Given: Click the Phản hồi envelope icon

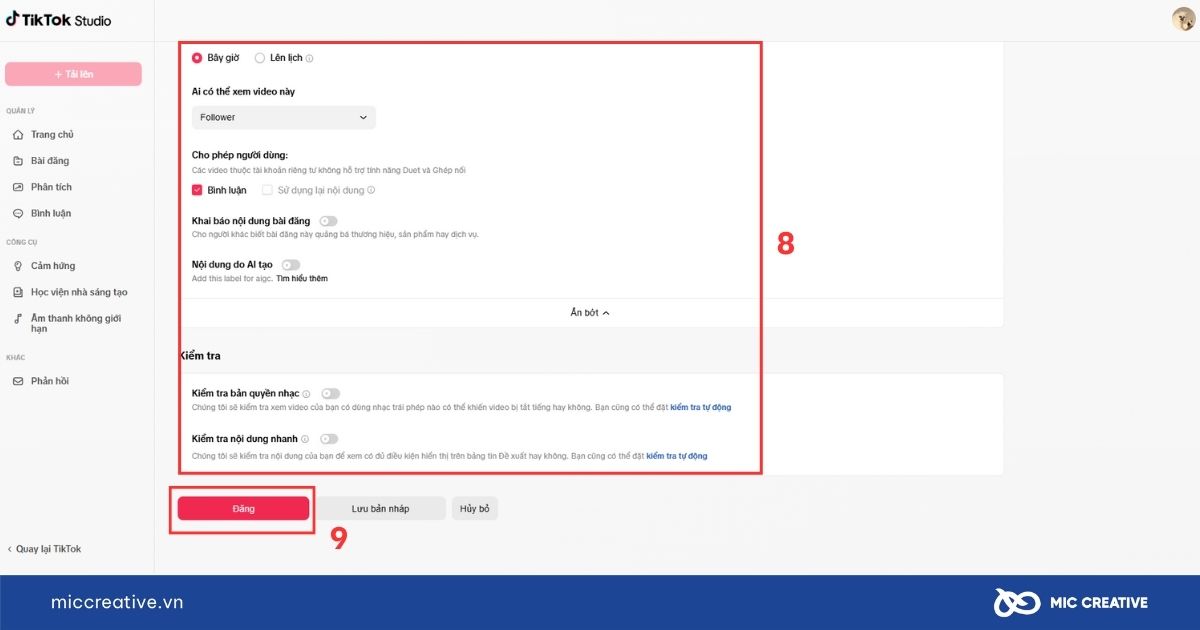Looking at the screenshot, I should click(x=18, y=381).
